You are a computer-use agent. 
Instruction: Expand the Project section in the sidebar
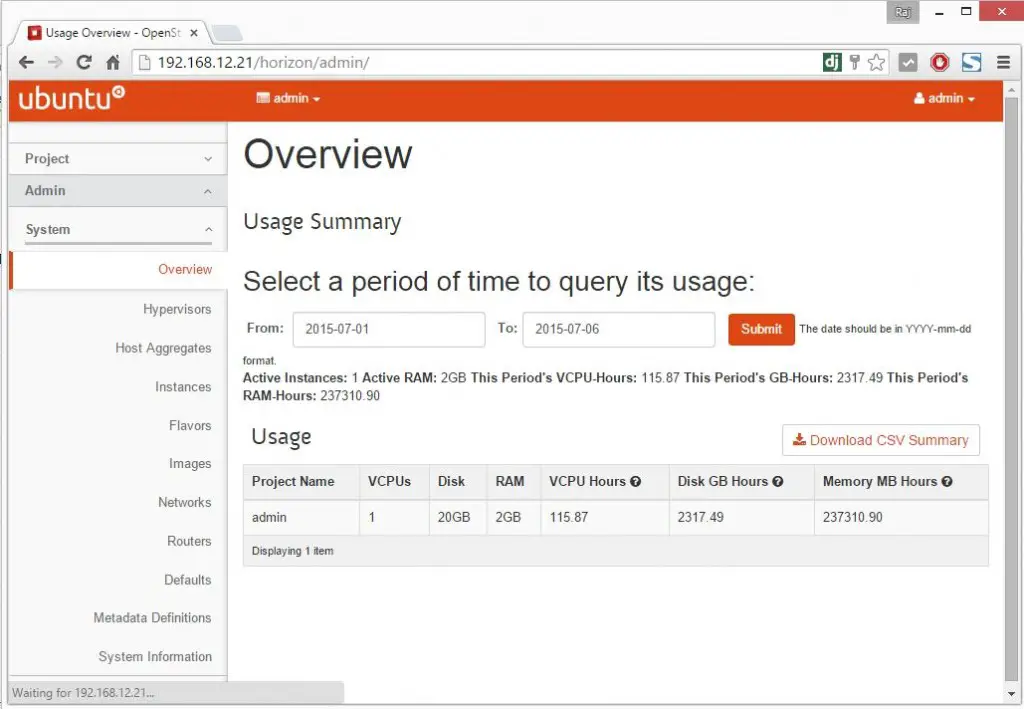coord(116,158)
